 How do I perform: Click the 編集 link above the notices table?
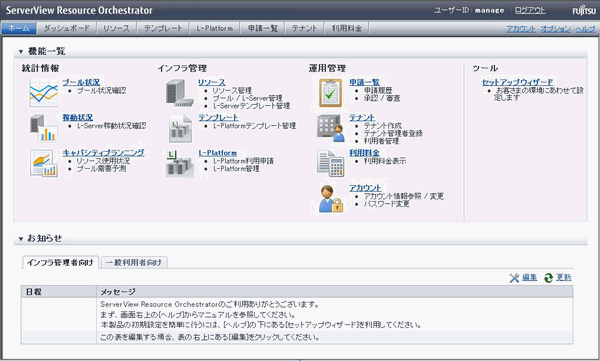[530, 277]
